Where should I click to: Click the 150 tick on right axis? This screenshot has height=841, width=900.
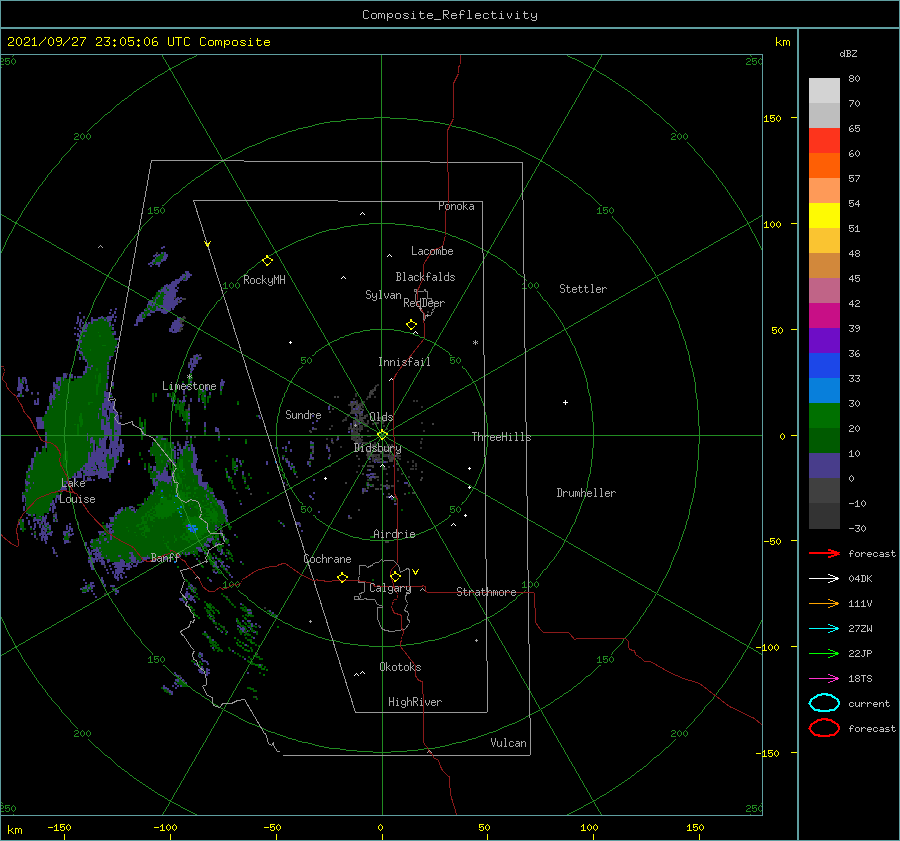(773, 118)
